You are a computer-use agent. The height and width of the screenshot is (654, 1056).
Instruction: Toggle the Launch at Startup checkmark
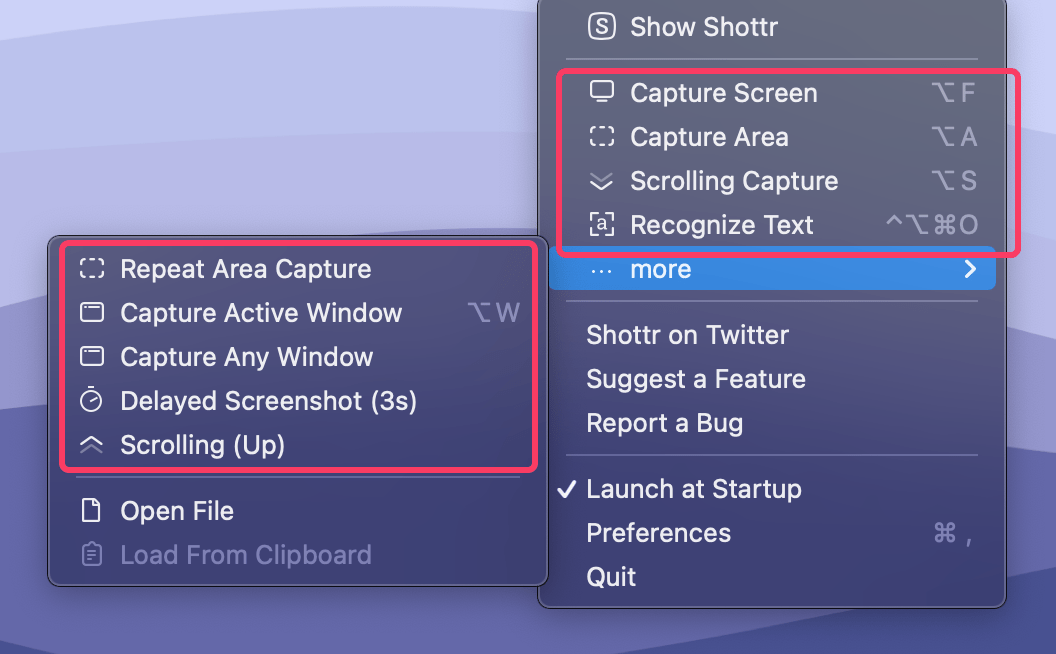coord(567,489)
